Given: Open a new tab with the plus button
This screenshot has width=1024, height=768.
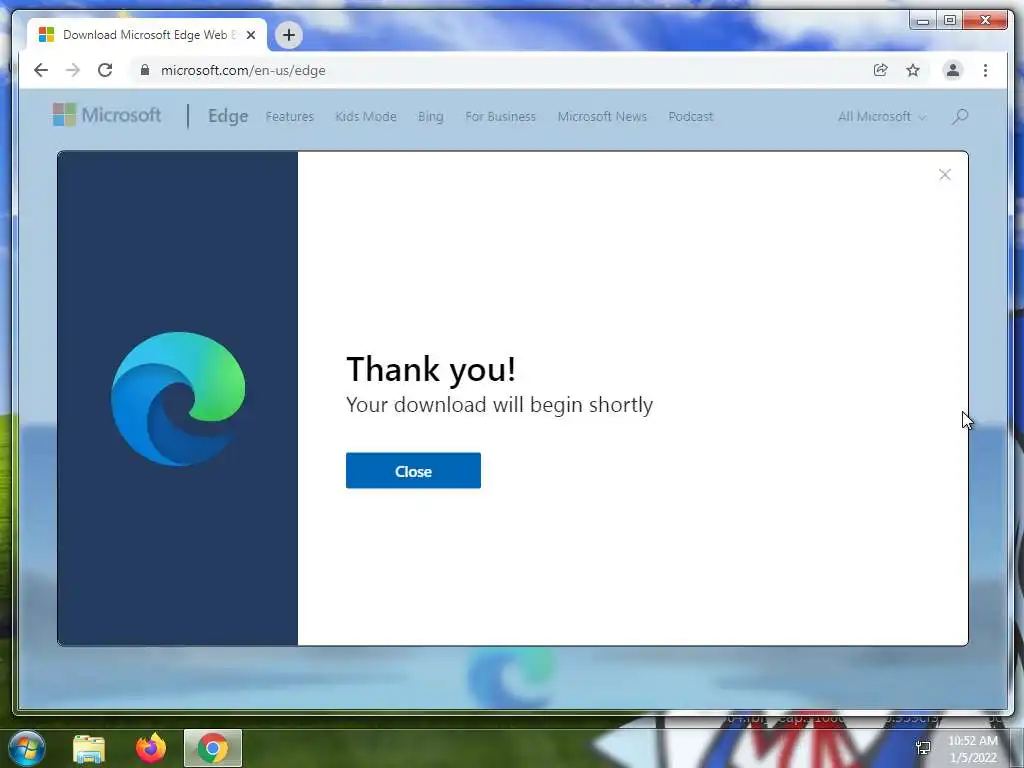Looking at the screenshot, I should (289, 35).
